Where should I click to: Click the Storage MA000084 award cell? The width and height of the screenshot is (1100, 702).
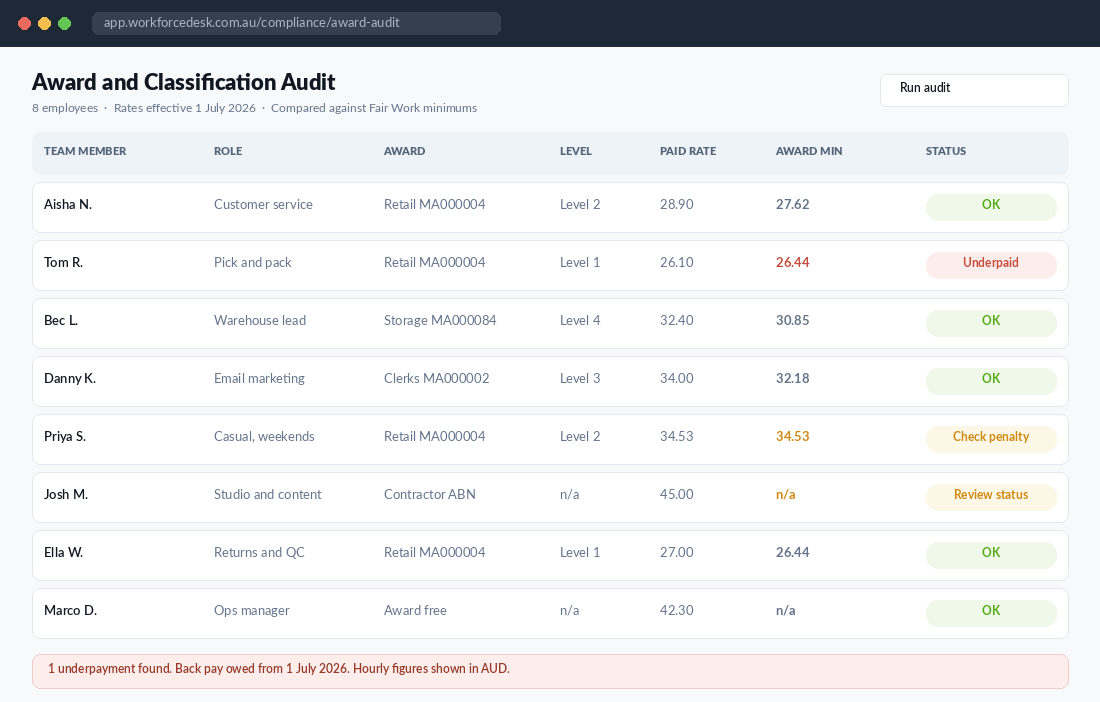click(x=440, y=320)
